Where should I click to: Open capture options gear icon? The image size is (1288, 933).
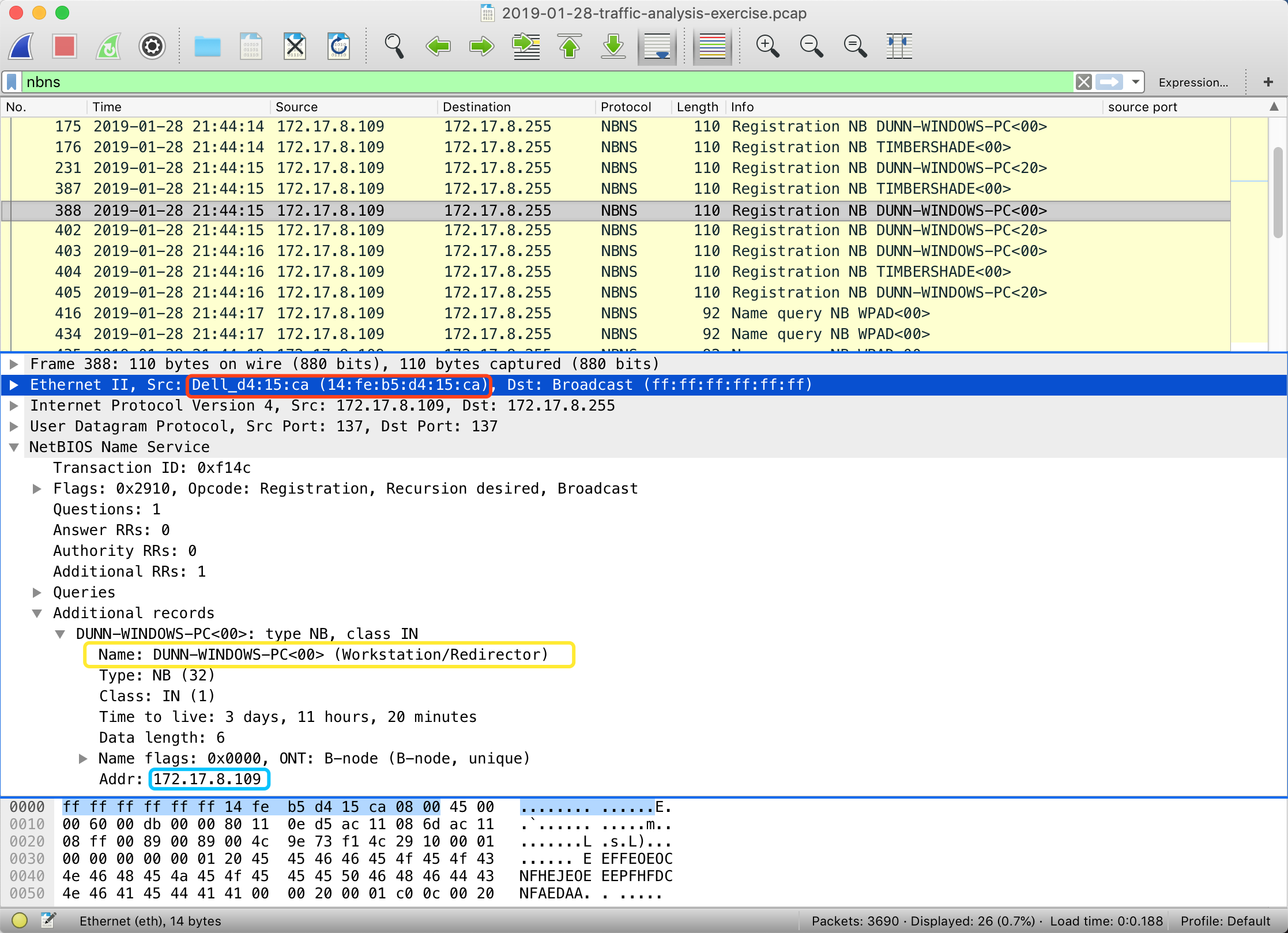pyautogui.click(x=152, y=46)
